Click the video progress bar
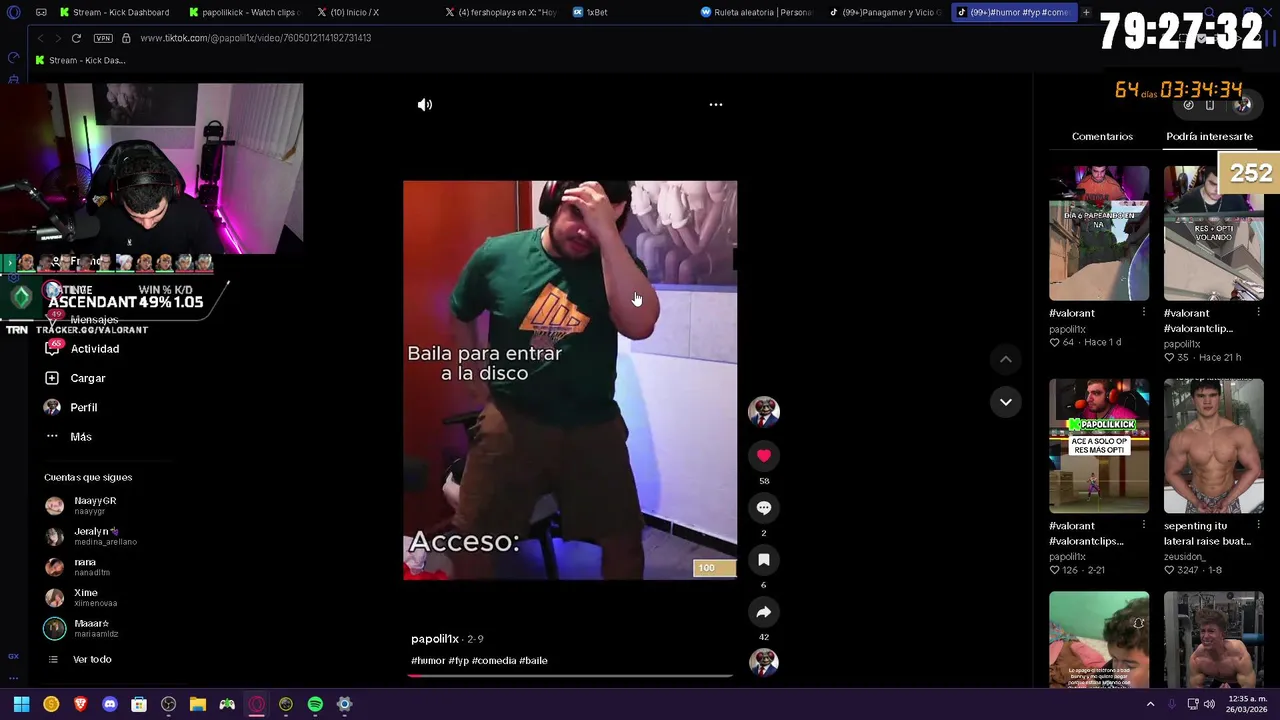 pos(570,676)
